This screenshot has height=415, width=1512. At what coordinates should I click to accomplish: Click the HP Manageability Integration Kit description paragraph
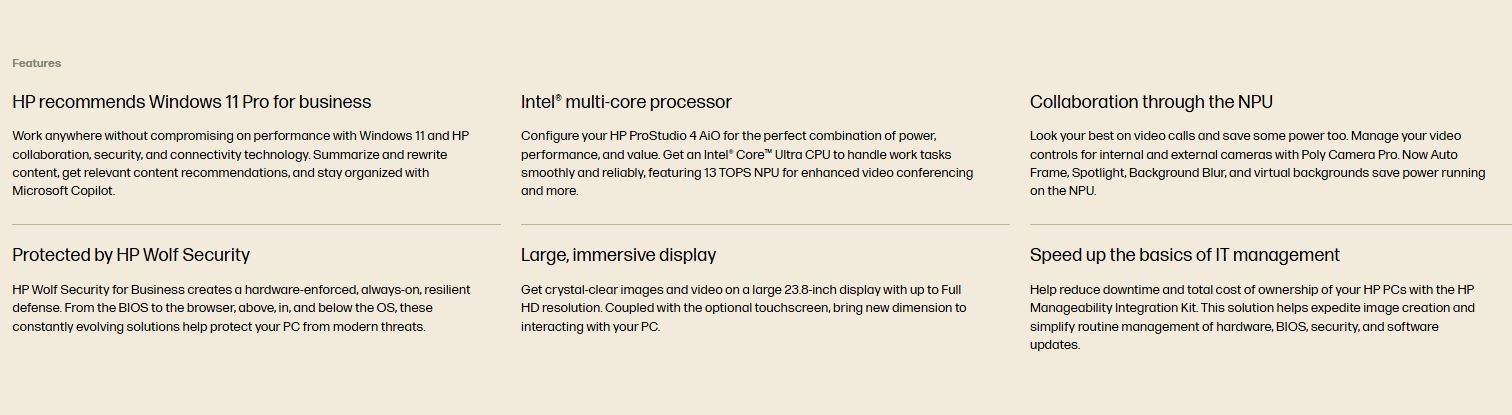pos(1253,317)
